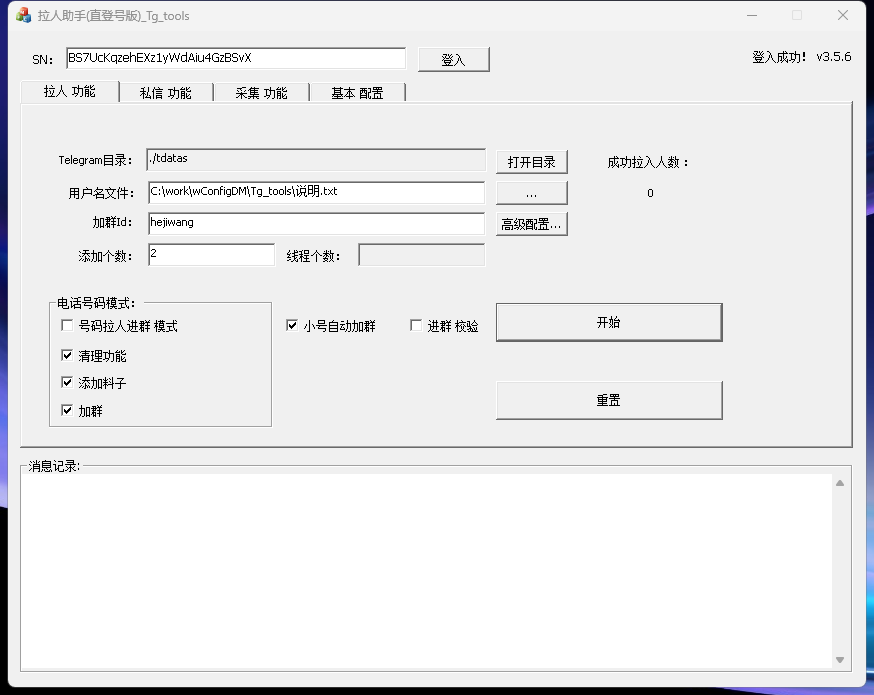Enable the 号码拉人进群模式 checkbox

pyautogui.click(x=67, y=325)
